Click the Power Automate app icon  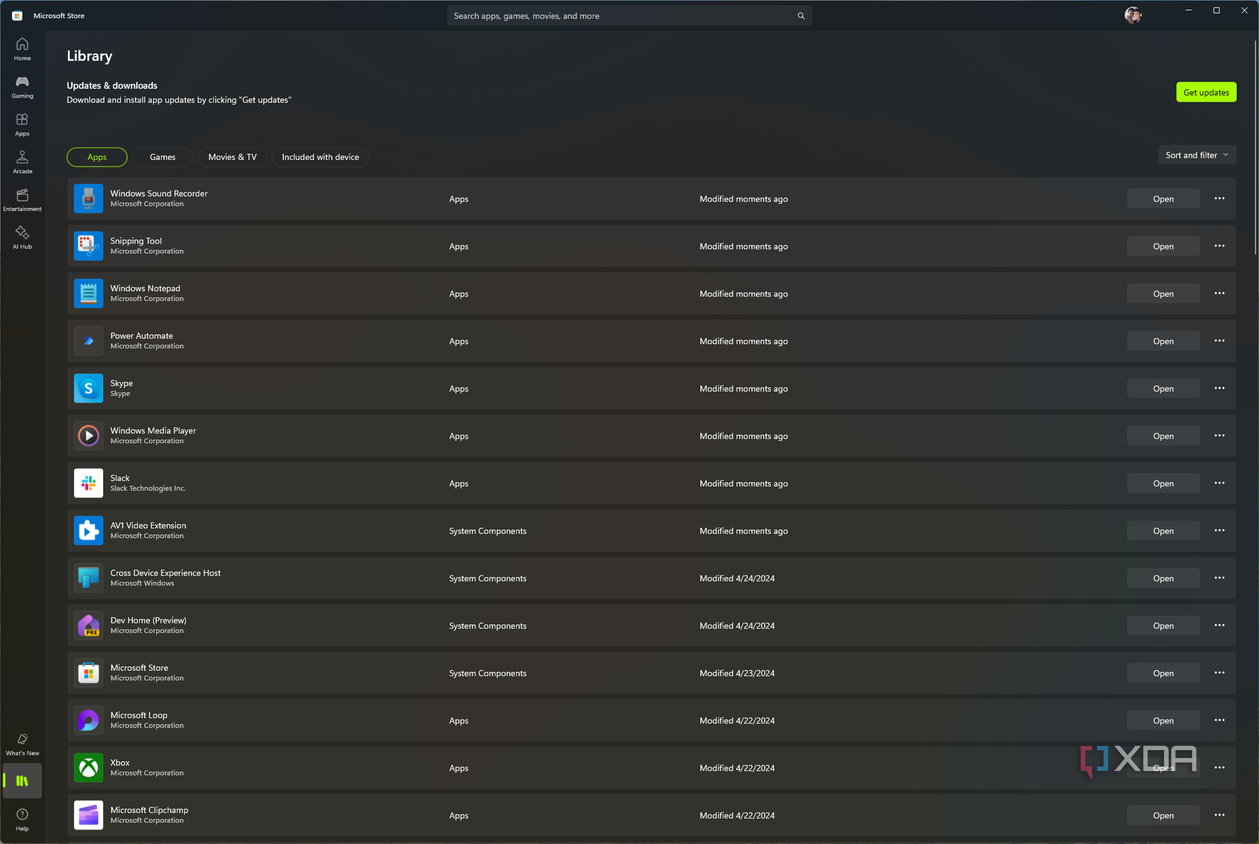tap(88, 341)
